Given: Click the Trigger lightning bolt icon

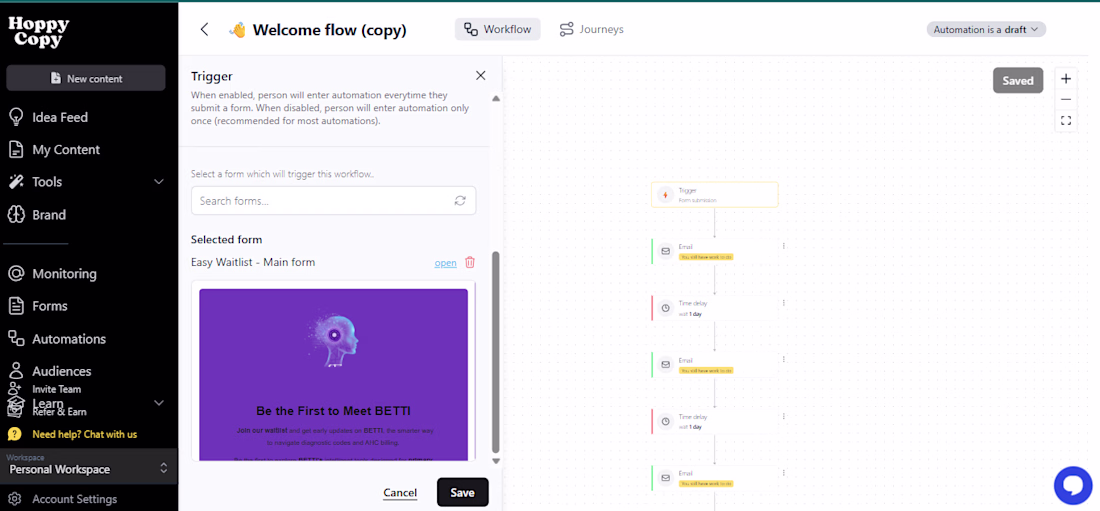Looking at the screenshot, I should (x=665, y=194).
